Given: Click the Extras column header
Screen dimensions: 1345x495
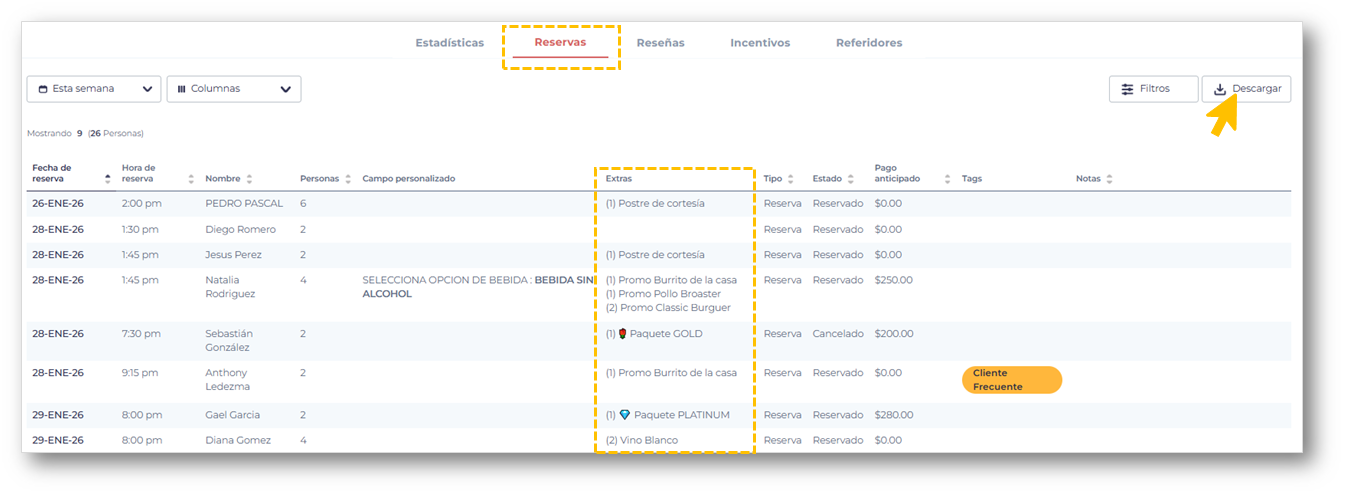Looking at the screenshot, I should pyautogui.click(x=619, y=179).
